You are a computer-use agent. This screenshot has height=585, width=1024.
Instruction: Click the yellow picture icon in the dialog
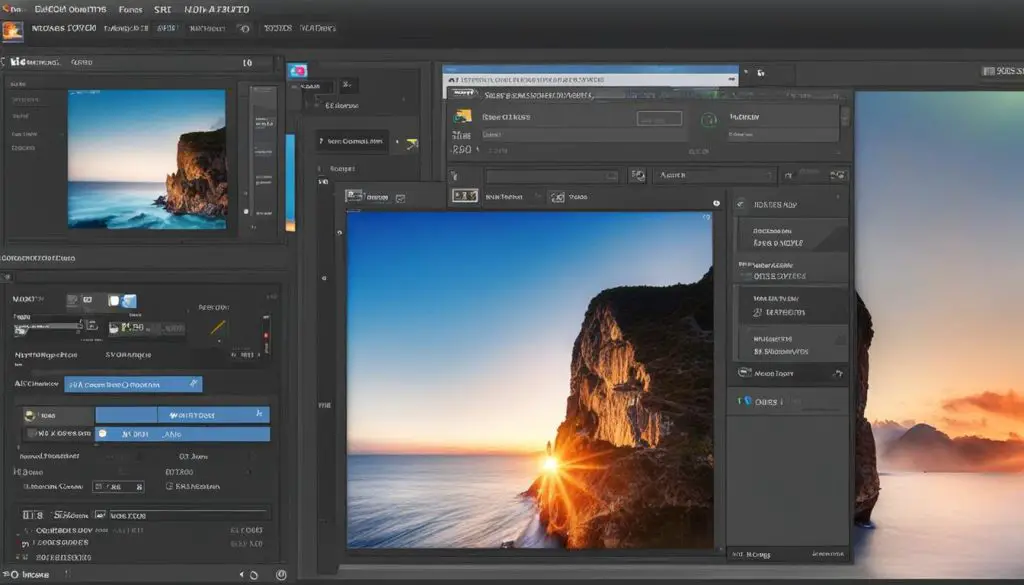tap(463, 116)
